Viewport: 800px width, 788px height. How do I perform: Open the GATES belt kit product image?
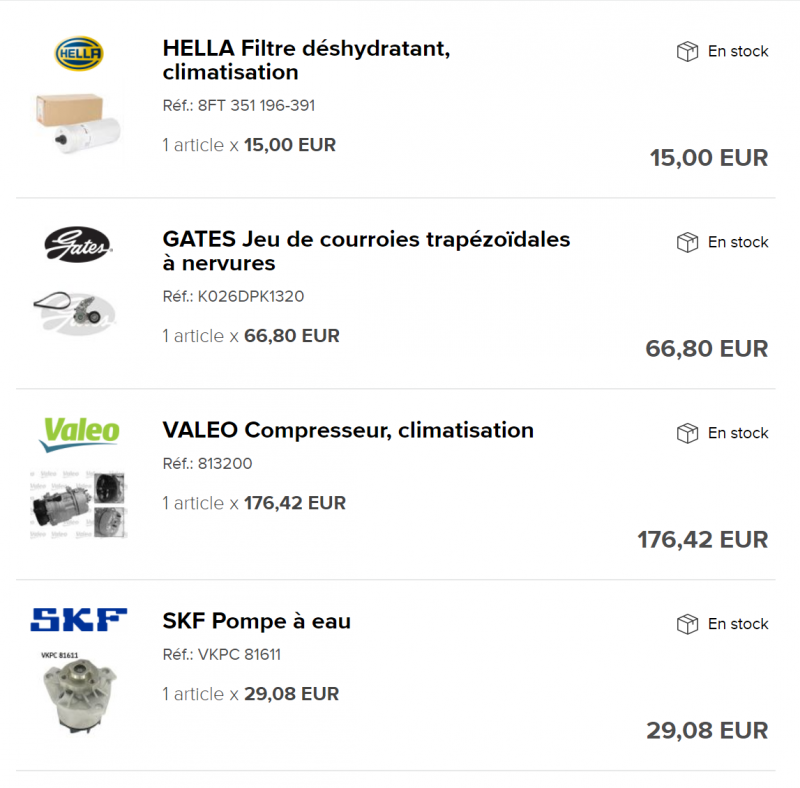[75, 312]
